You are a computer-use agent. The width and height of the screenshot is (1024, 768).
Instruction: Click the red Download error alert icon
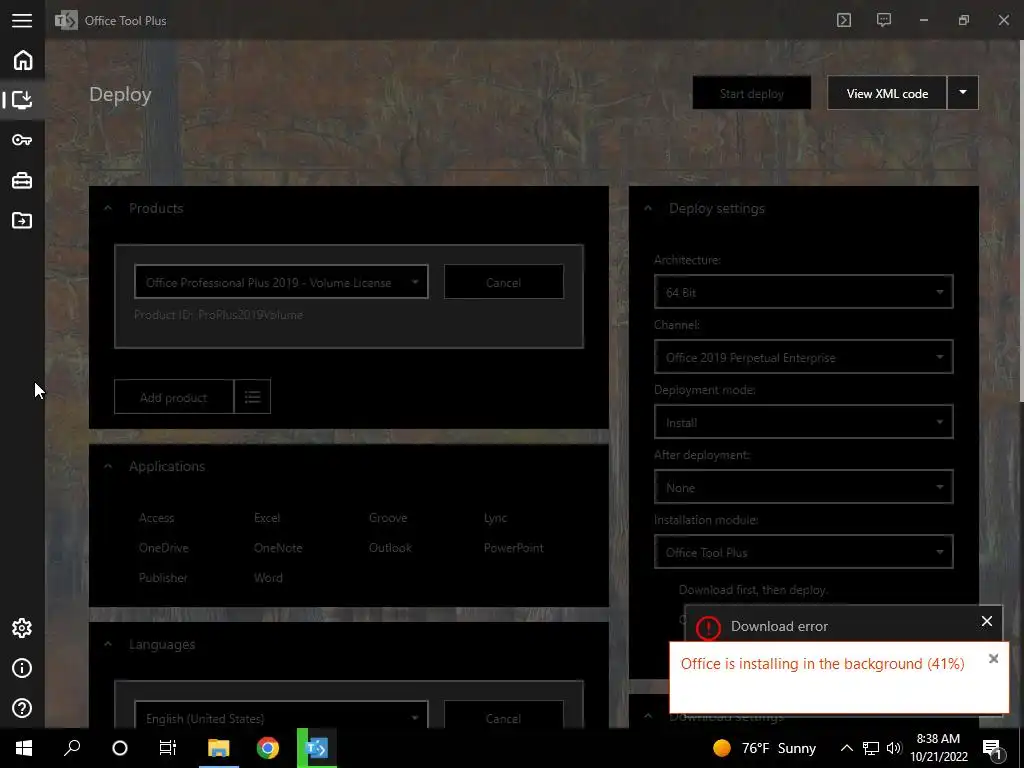[708, 627]
